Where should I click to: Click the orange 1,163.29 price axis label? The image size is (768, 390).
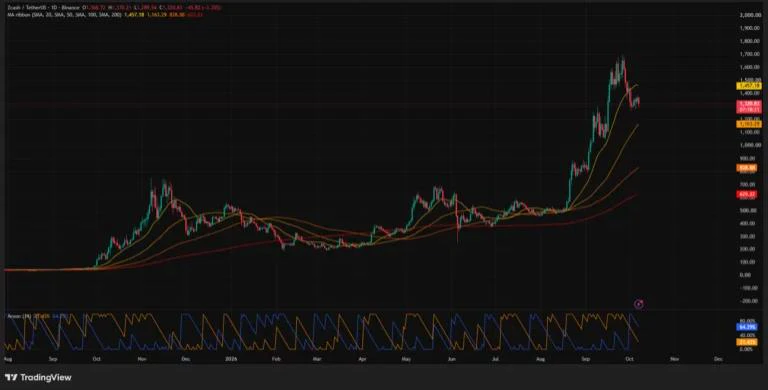(749, 124)
